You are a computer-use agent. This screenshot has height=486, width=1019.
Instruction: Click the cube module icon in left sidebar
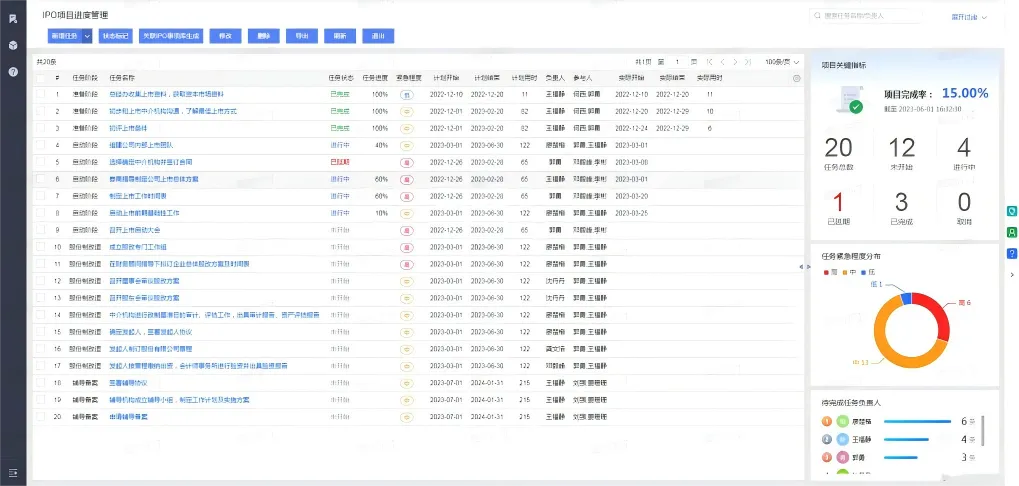tap(13, 45)
